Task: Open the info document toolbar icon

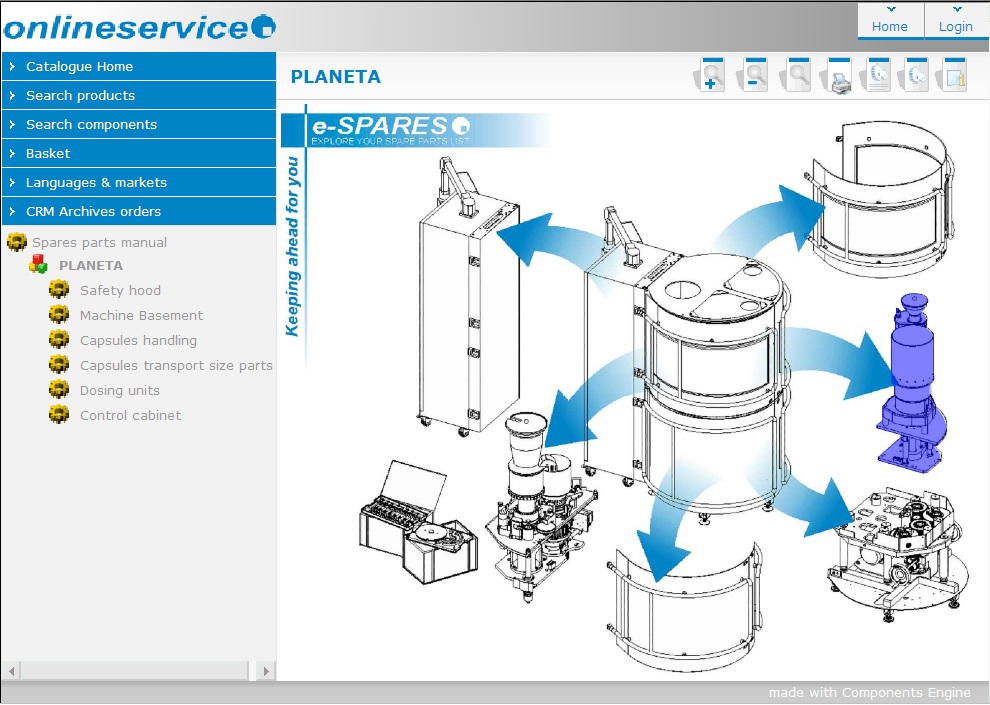Action: click(953, 75)
